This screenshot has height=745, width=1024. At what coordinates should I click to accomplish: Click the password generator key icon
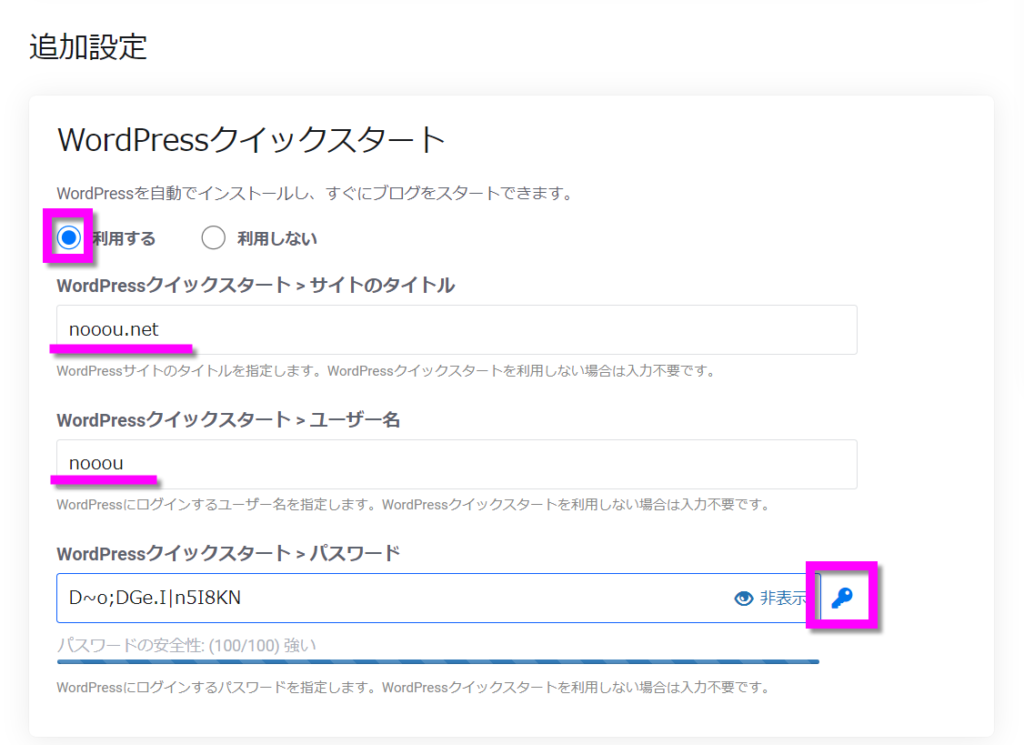pyautogui.click(x=842, y=597)
